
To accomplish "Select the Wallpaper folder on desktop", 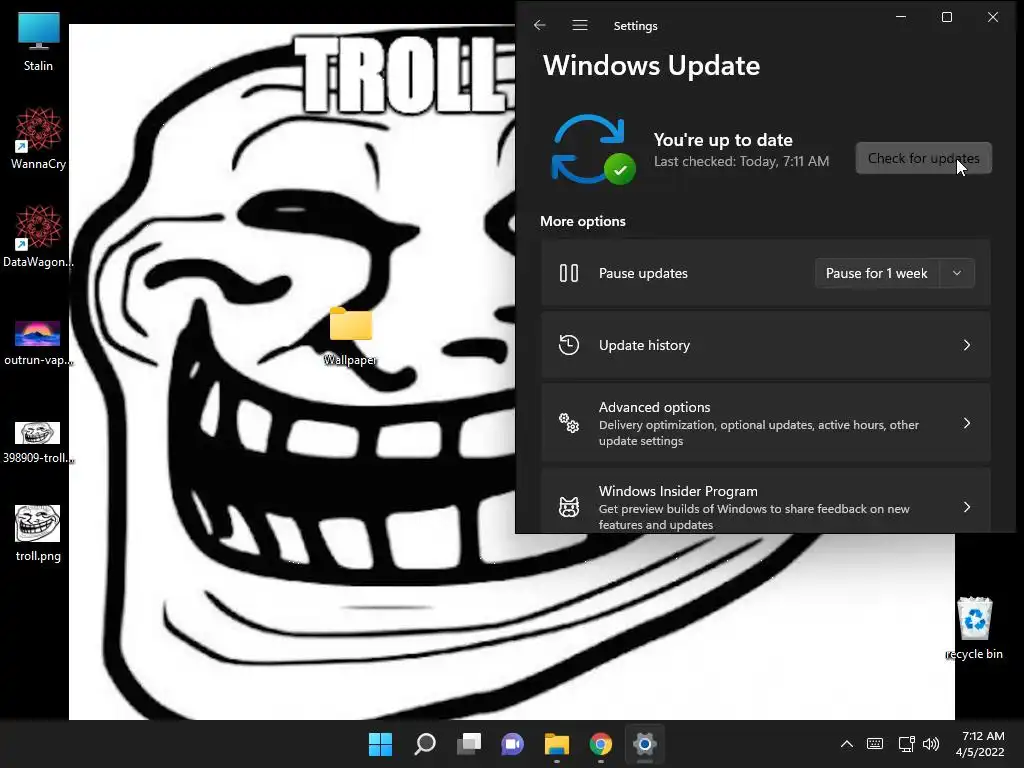I will pyautogui.click(x=351, y=336).
